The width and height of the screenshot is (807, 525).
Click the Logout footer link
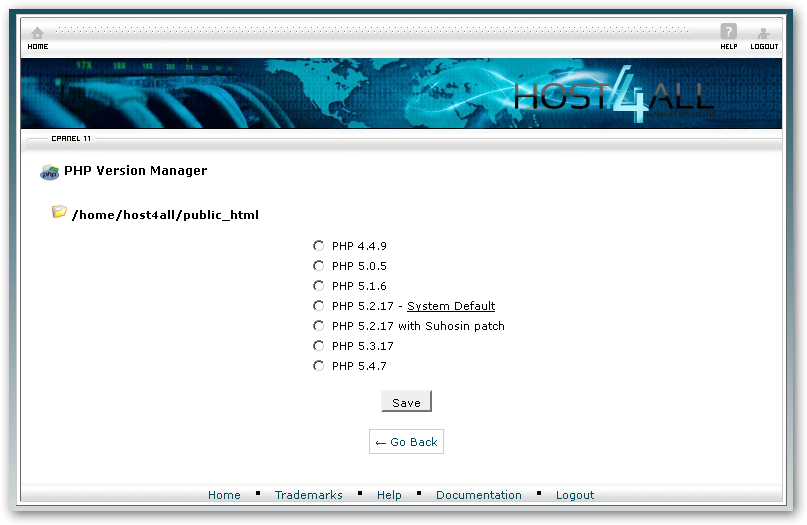coord(575,495)
